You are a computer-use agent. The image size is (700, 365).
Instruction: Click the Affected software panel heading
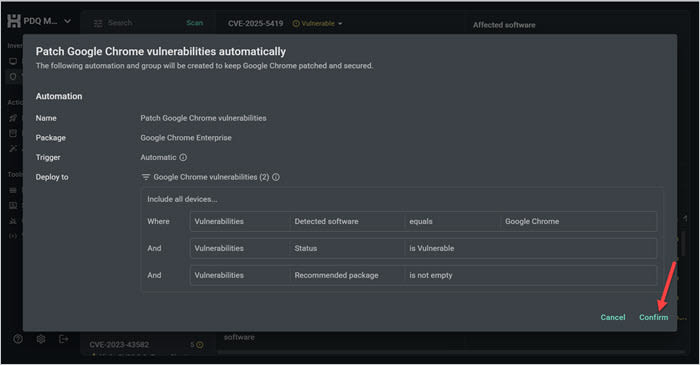click(x=504, y=25)
